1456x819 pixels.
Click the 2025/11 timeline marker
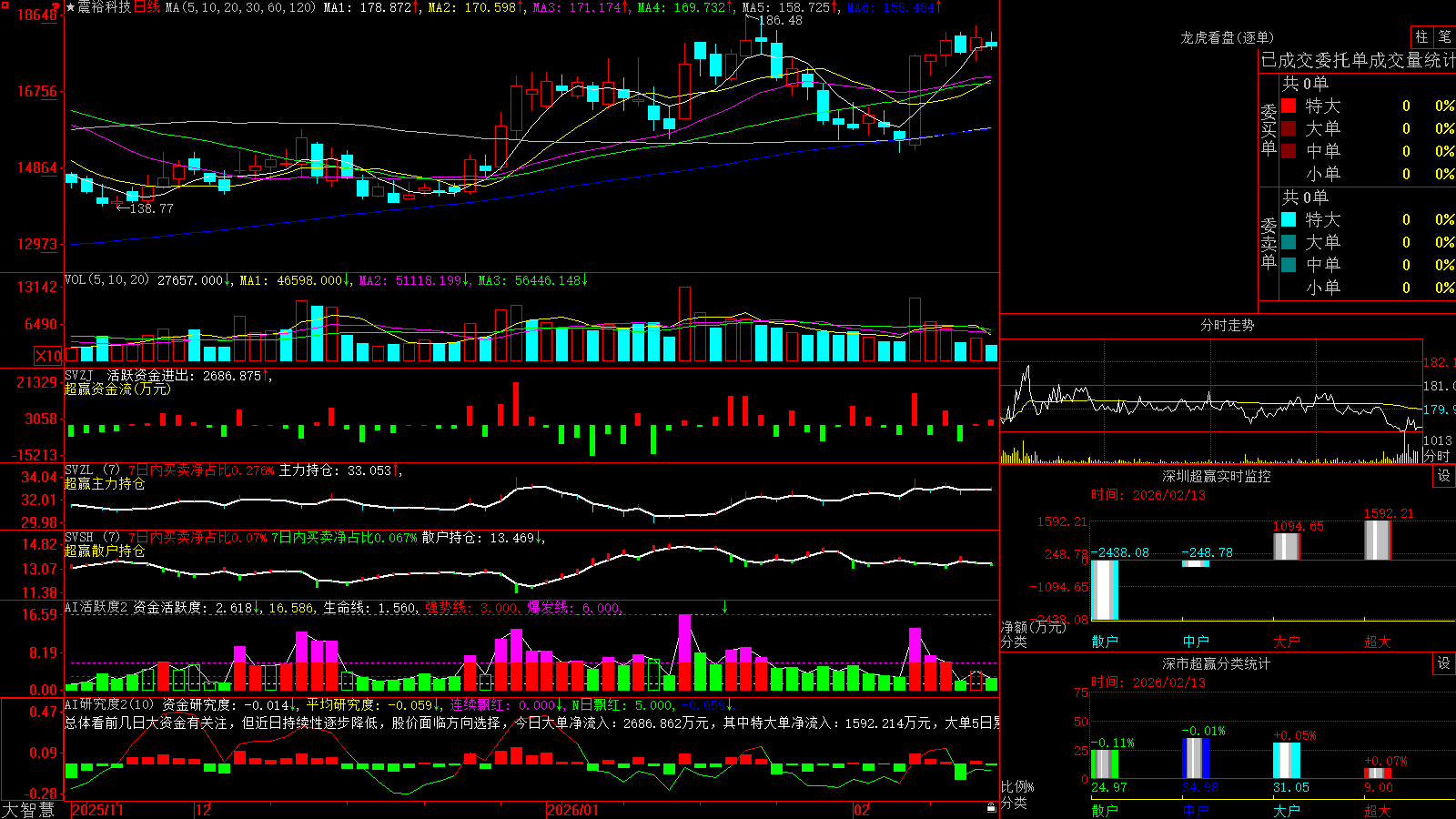[97, 809]
